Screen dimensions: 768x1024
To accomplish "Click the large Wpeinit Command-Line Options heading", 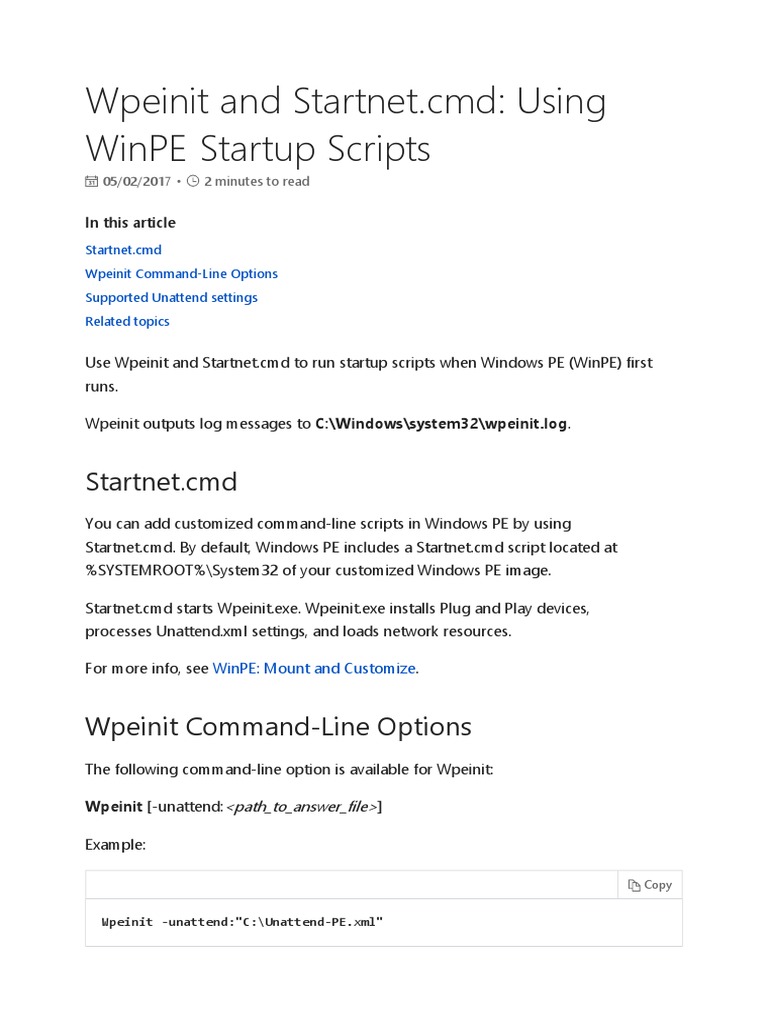I will [x=278, y=726].
